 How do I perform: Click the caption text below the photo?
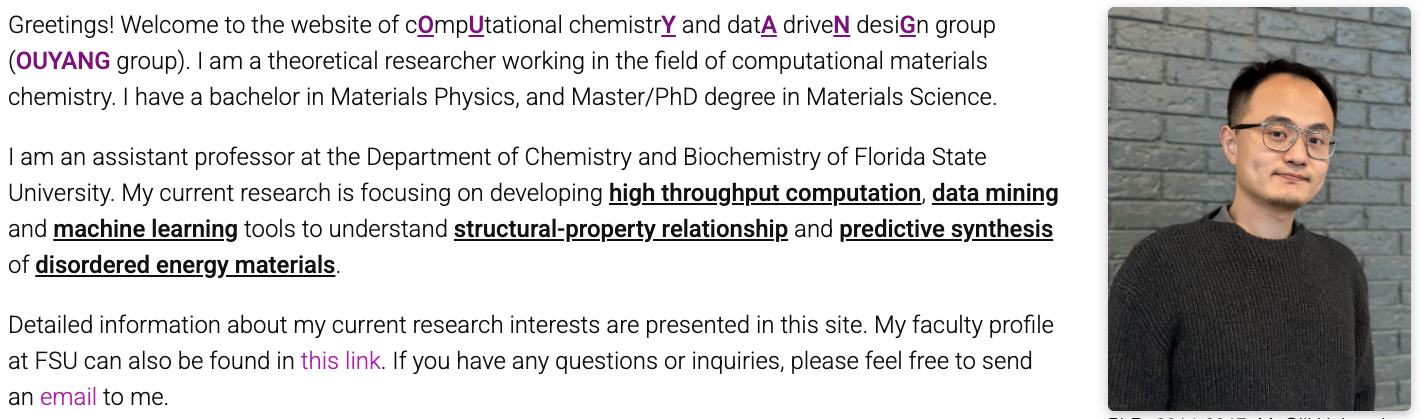pyautogui.click(x=1258, y=415)
